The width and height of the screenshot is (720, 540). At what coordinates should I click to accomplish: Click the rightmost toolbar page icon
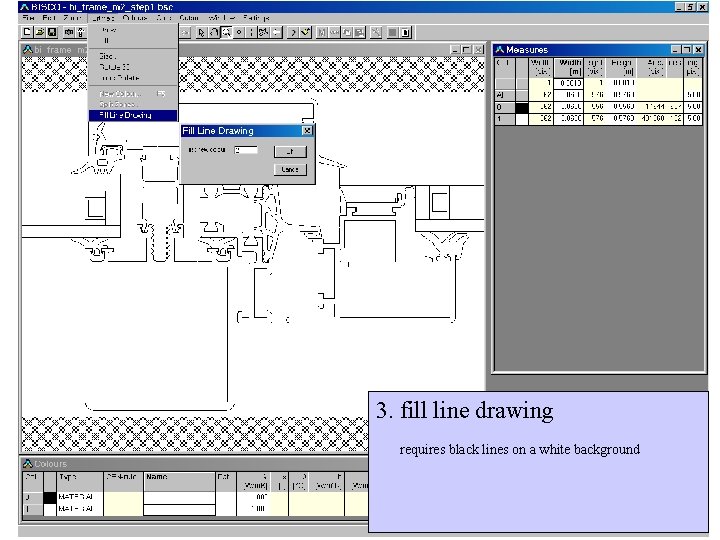[x=406, y=32]
